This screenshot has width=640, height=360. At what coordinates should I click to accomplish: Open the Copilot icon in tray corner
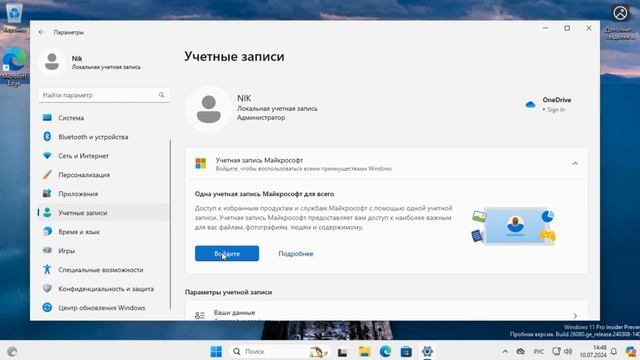click(x=631, y=351)
